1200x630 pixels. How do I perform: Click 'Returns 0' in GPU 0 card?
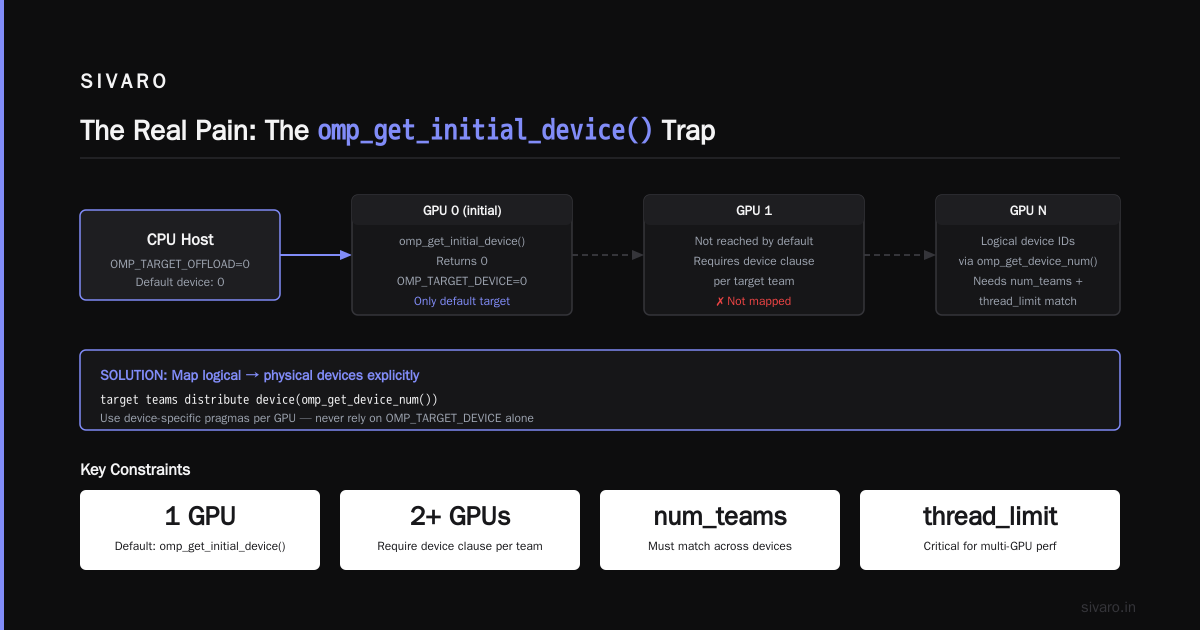(x=462, y=261)
